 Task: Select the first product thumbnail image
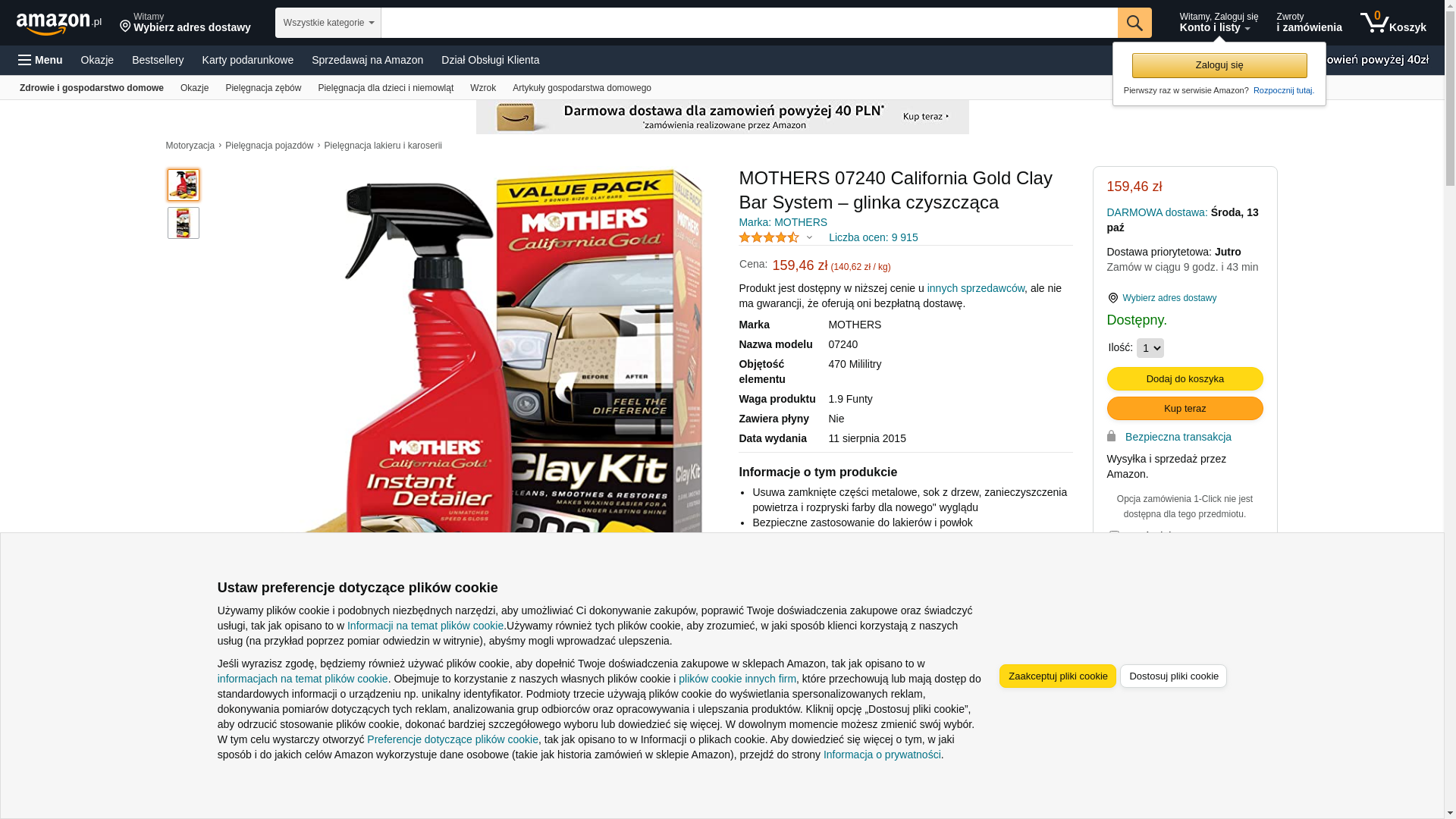[x=183, y=185]
